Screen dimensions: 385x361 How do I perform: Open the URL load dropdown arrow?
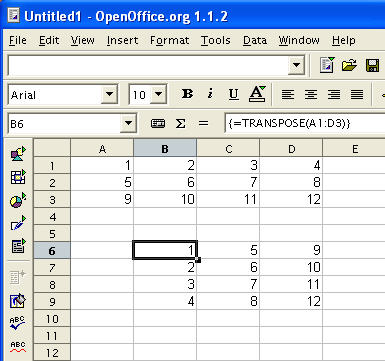click(x=296, y=65)
